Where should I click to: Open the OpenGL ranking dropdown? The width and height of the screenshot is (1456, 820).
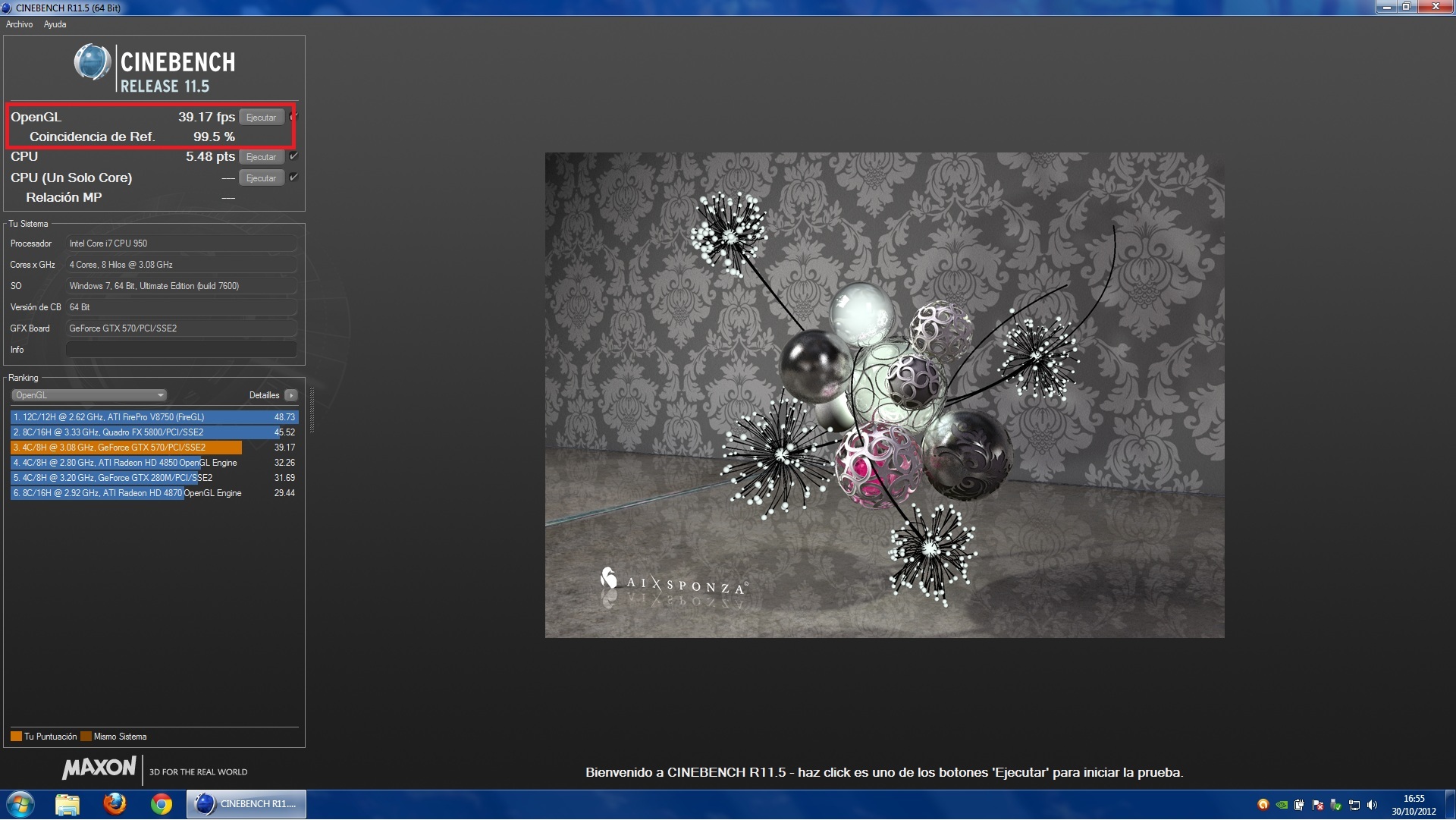89,395
